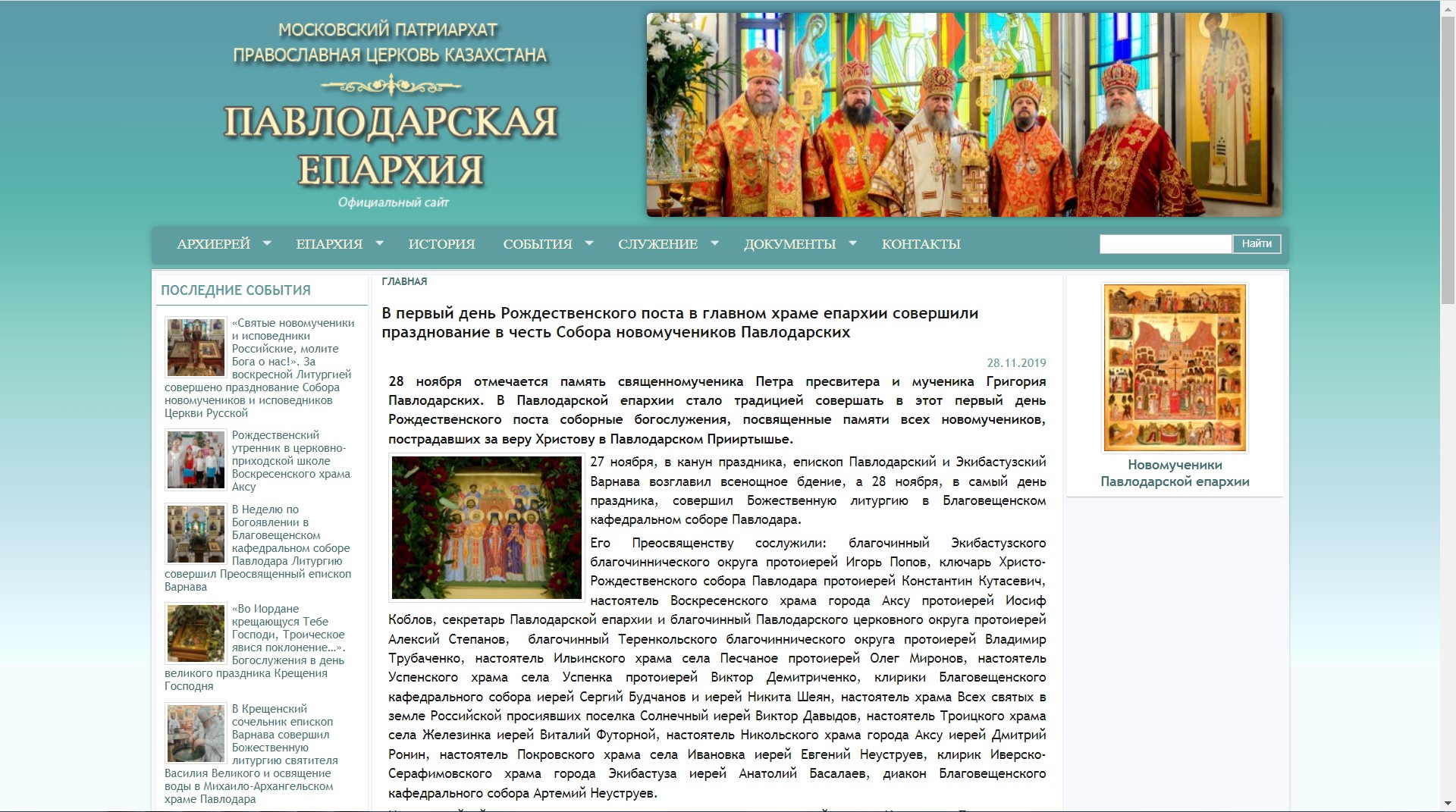Go to the ИСТОРИЯ page
Image resolution: width=1456 pixels, height=812 pixels.
click(x=441, y=244)
